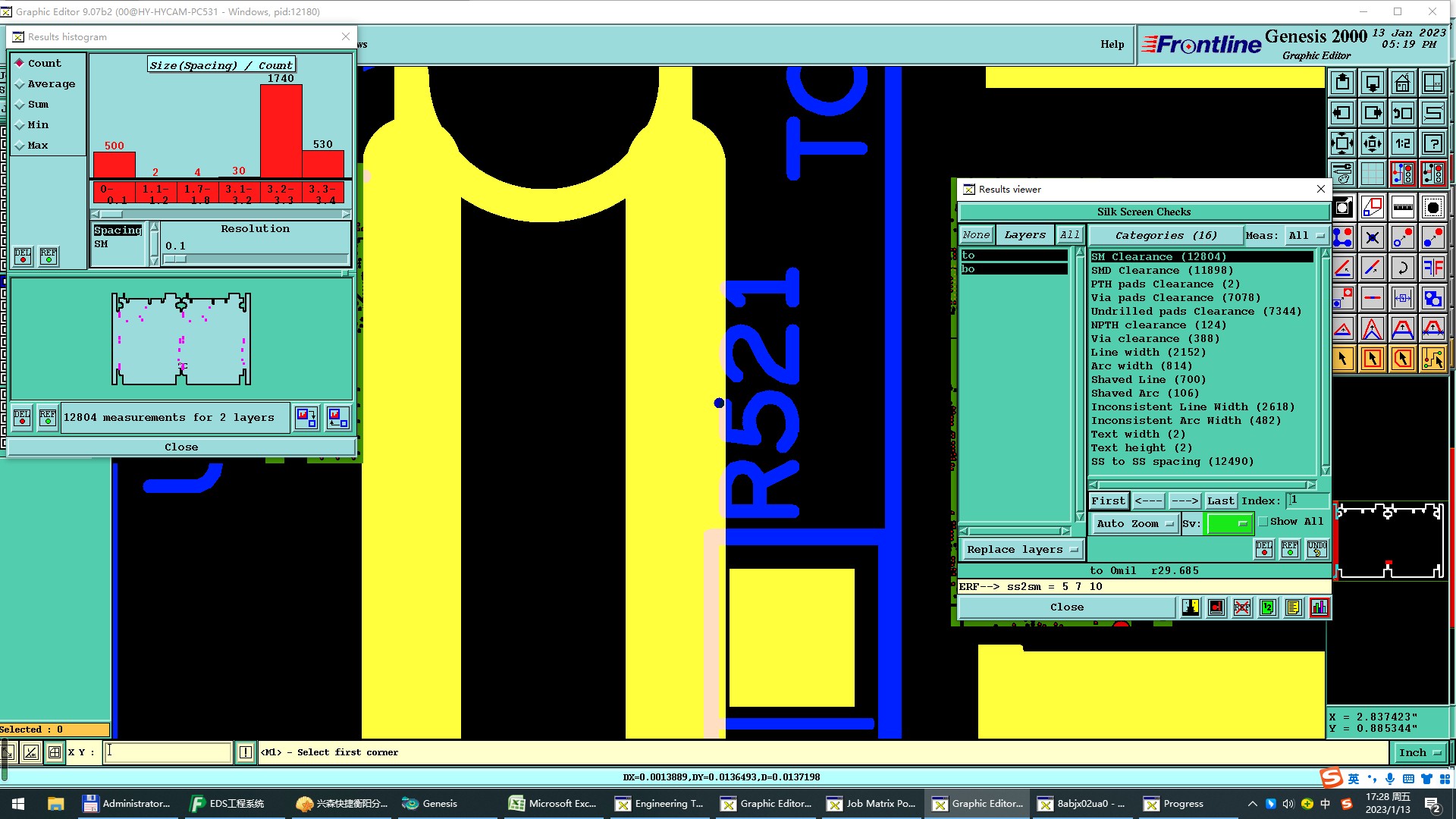
Task: Select the Average radio option
Action: [x=20, y=84]
